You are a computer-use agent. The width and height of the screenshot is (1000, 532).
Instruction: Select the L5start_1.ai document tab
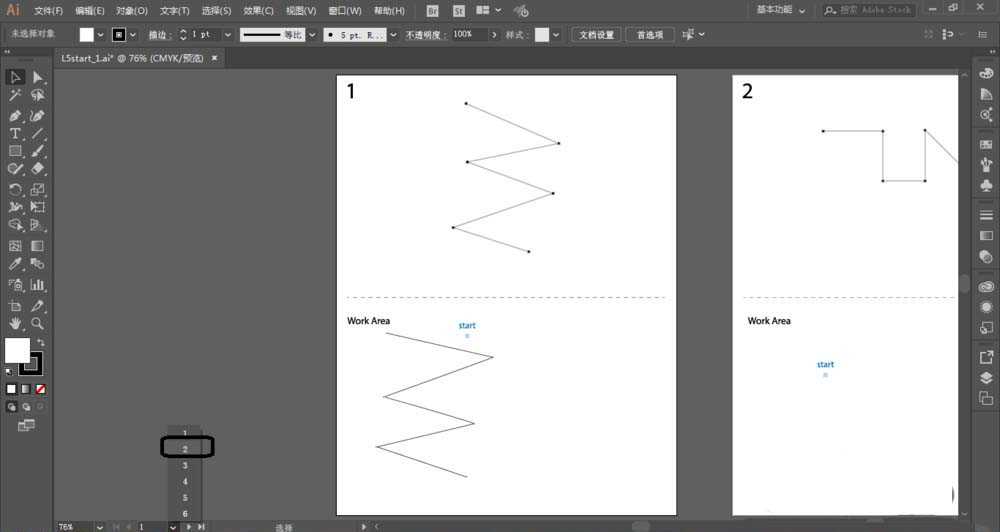click(x=132, y=58)
